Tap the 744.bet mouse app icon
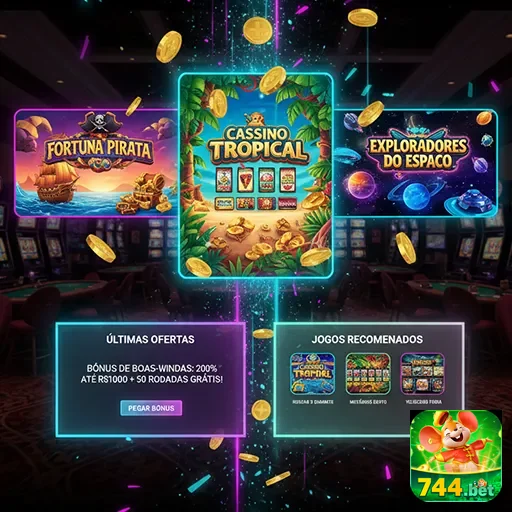 pyautogui.click(x=456, y=456)
